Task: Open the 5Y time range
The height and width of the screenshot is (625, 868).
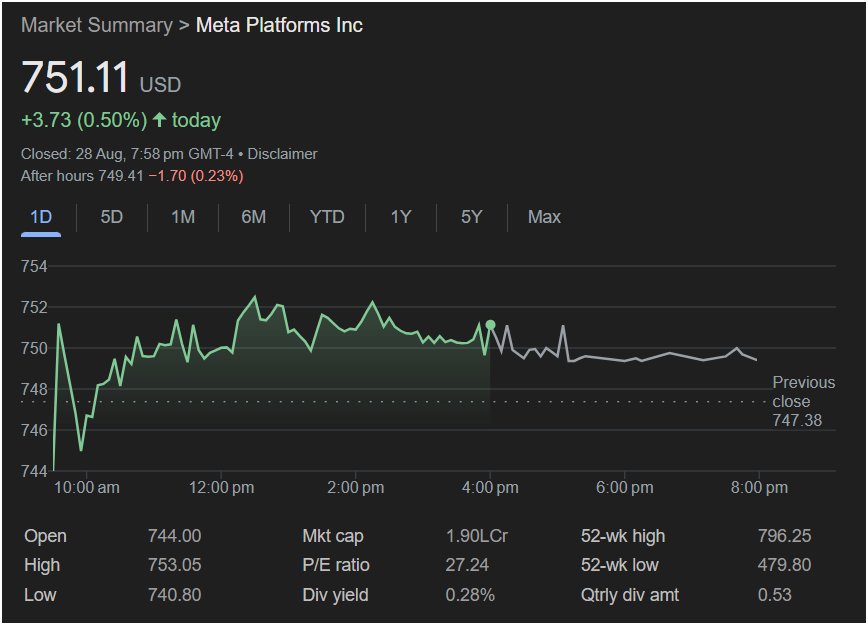Action: click(x=472, y=217)
